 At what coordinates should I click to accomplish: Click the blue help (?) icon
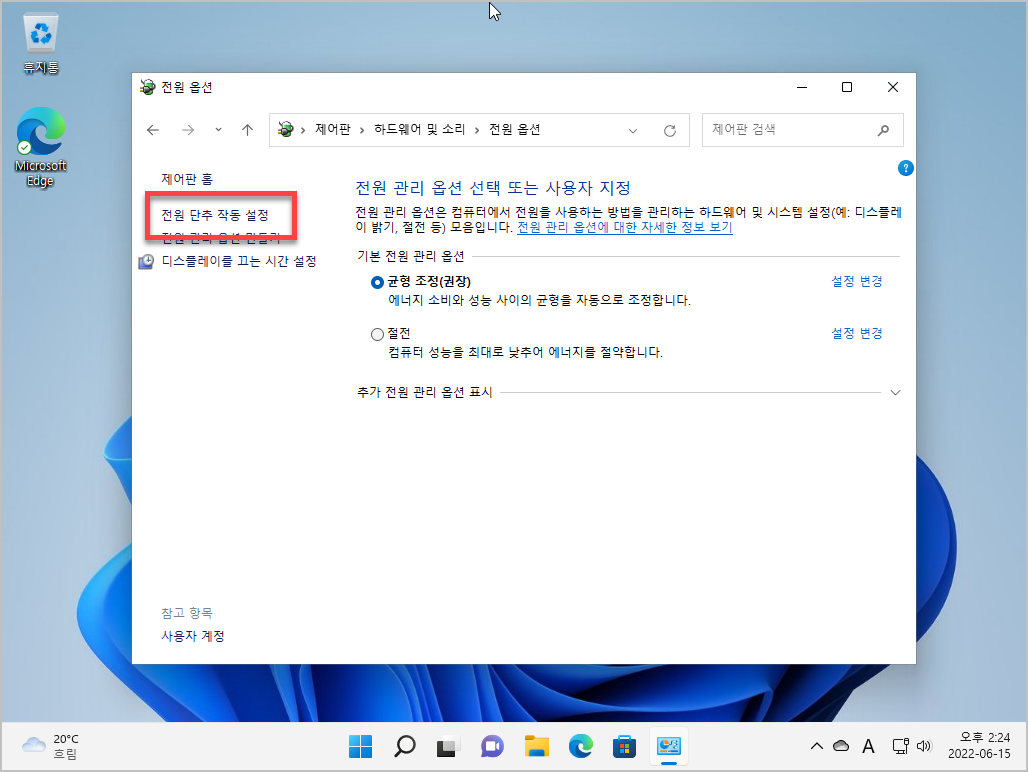click(905, 168)
